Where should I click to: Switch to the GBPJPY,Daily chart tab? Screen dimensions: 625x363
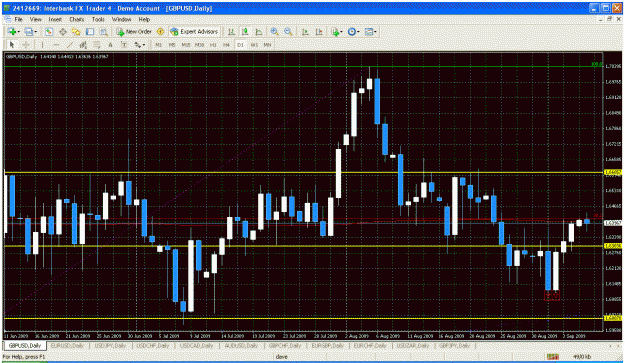click(454, 346)
